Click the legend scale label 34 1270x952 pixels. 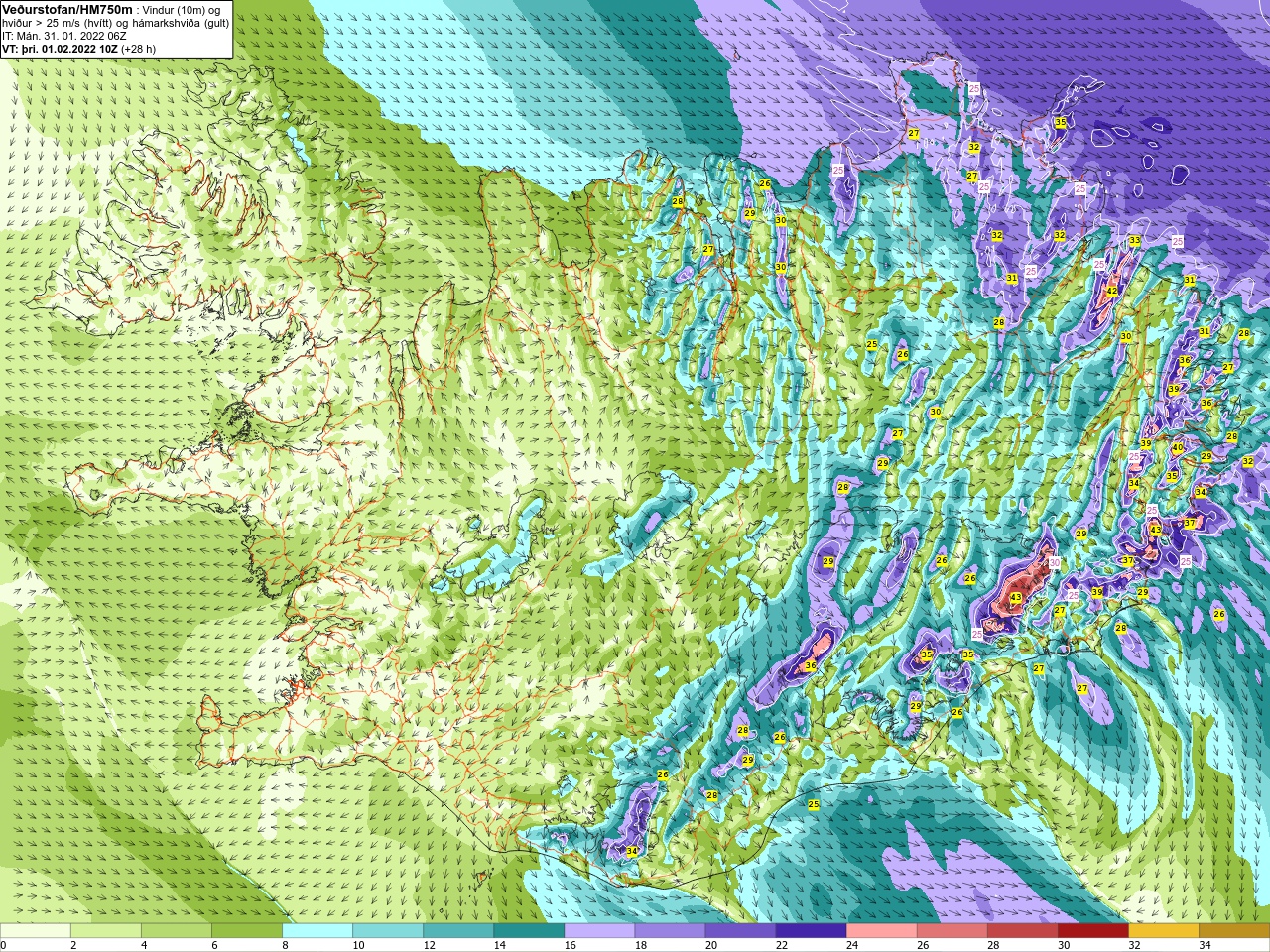[x=1204, y=945]
